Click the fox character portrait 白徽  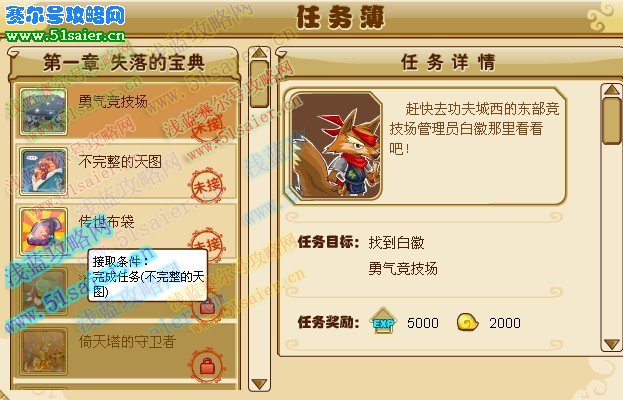pos(336,145)
